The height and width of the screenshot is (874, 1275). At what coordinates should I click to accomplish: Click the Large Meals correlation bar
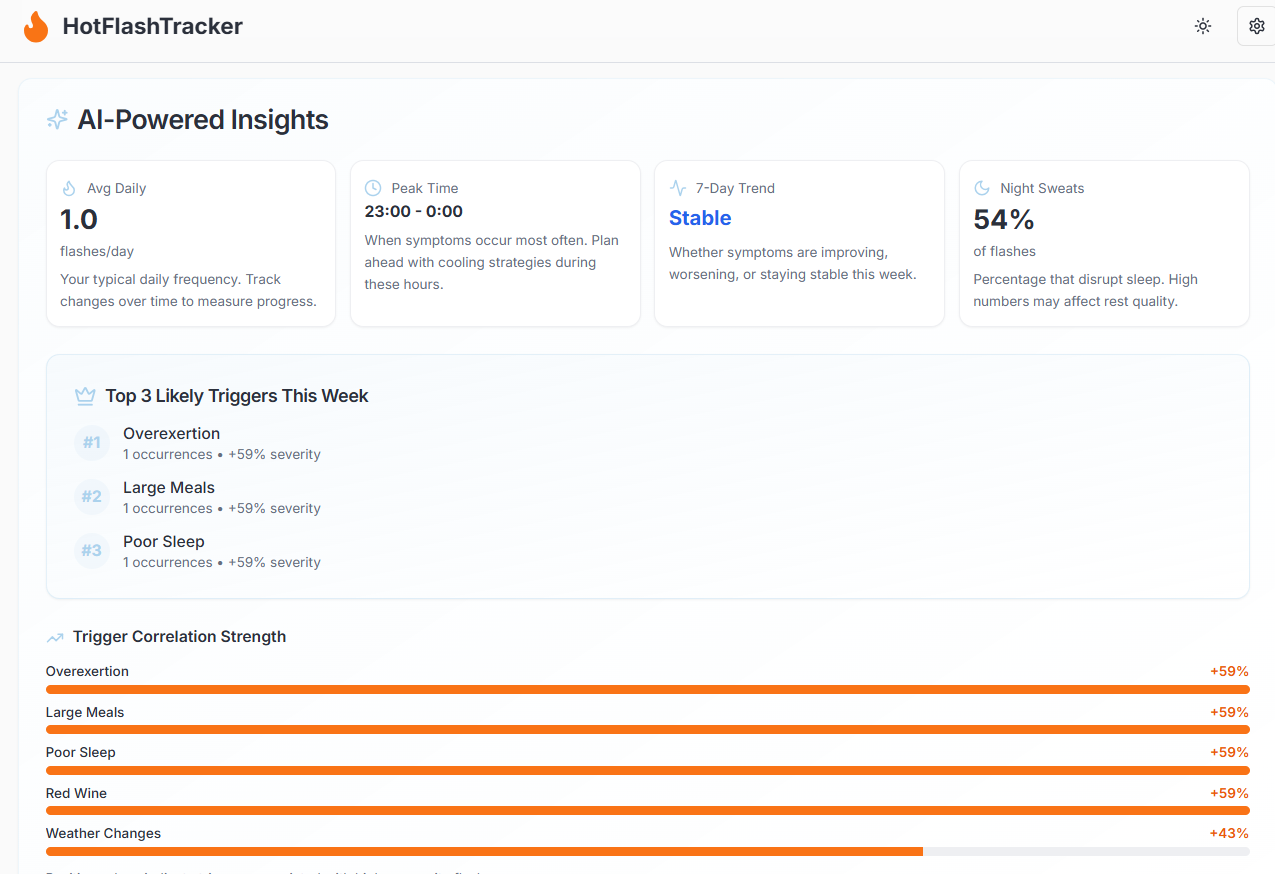(x=647, y=729)
